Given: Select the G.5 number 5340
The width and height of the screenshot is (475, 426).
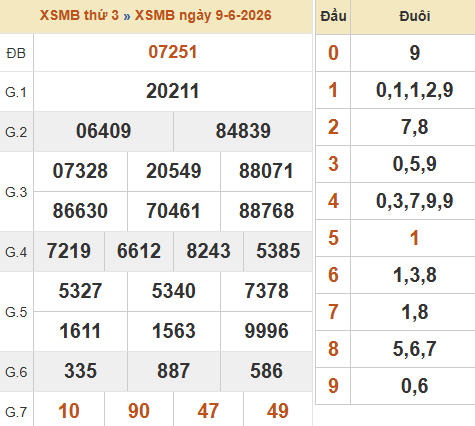Looking at the screenshot, I should click(173, 291).
